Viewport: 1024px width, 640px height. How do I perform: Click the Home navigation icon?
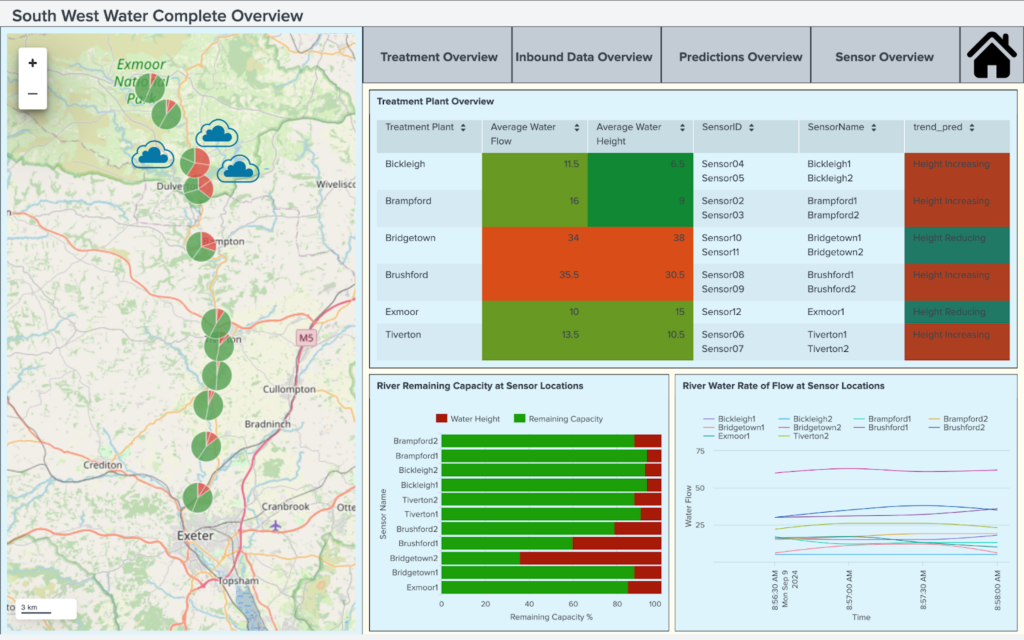tap(991, 57)
